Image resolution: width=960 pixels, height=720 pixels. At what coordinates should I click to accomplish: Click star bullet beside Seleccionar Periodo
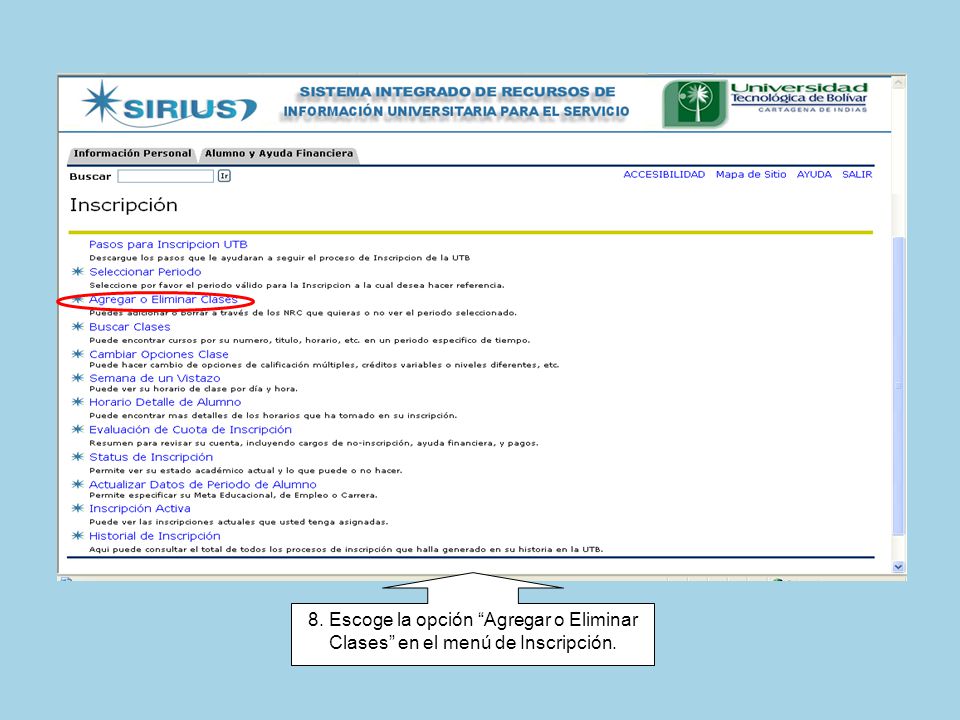pos(78,271)
